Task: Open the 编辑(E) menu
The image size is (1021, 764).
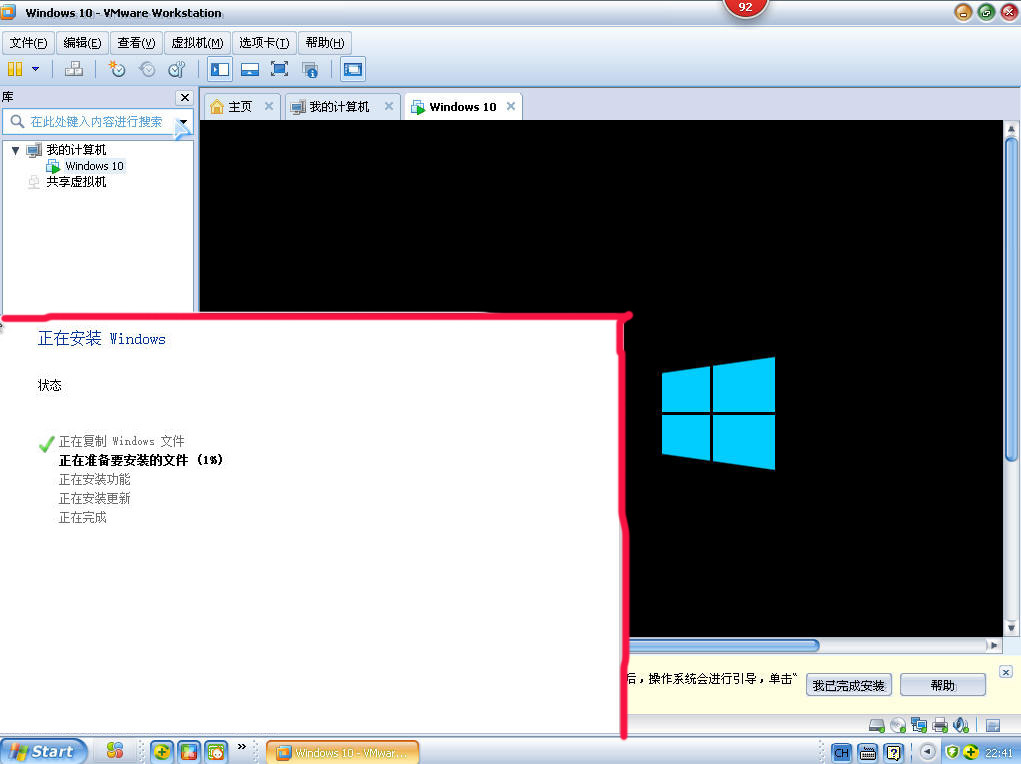Action: [x=83, y=43]
